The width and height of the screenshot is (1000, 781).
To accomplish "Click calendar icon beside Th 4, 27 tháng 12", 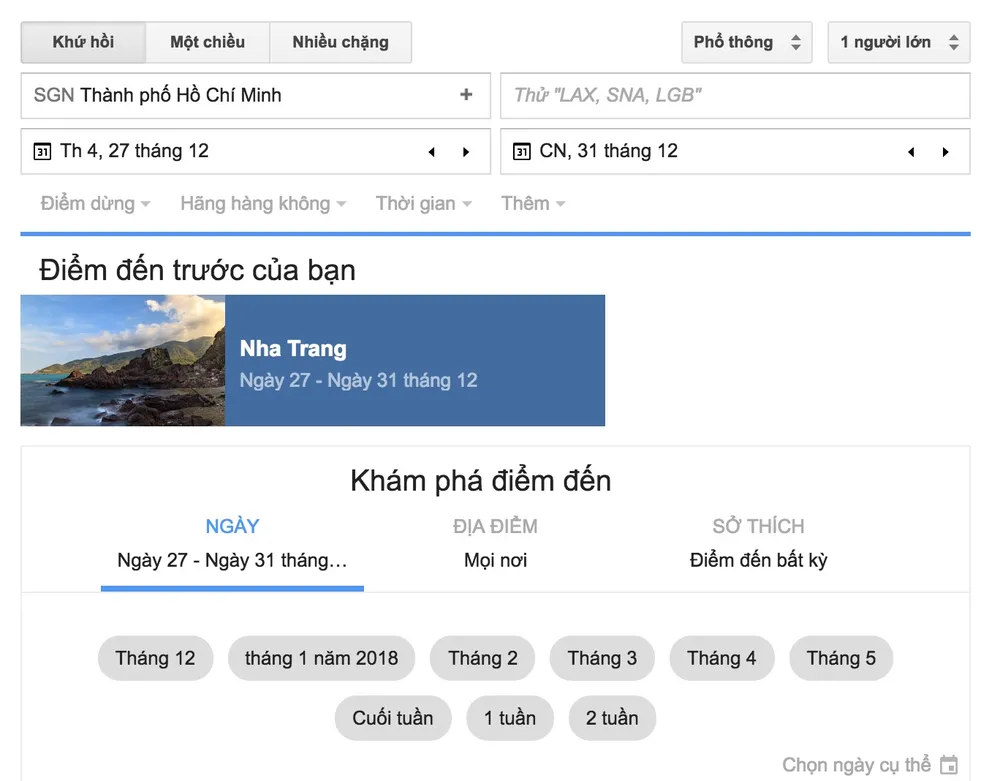I will pos(42,152).
